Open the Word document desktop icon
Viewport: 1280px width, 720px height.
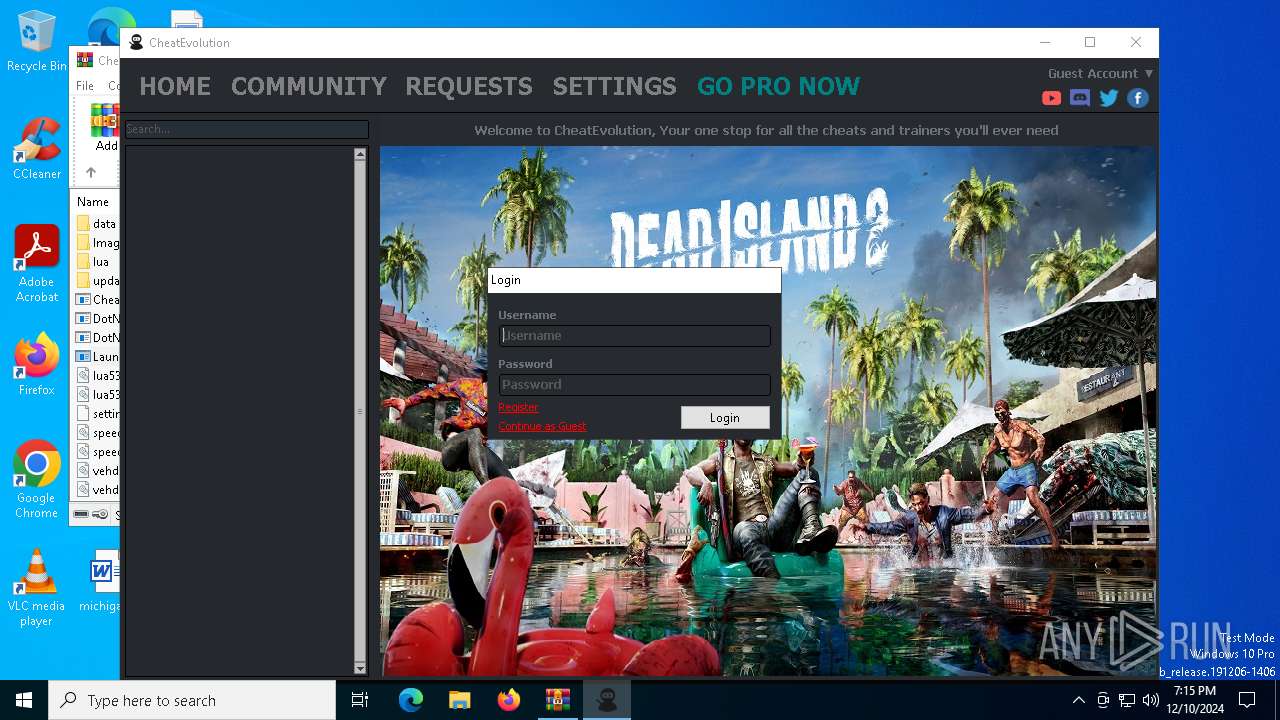103,580
